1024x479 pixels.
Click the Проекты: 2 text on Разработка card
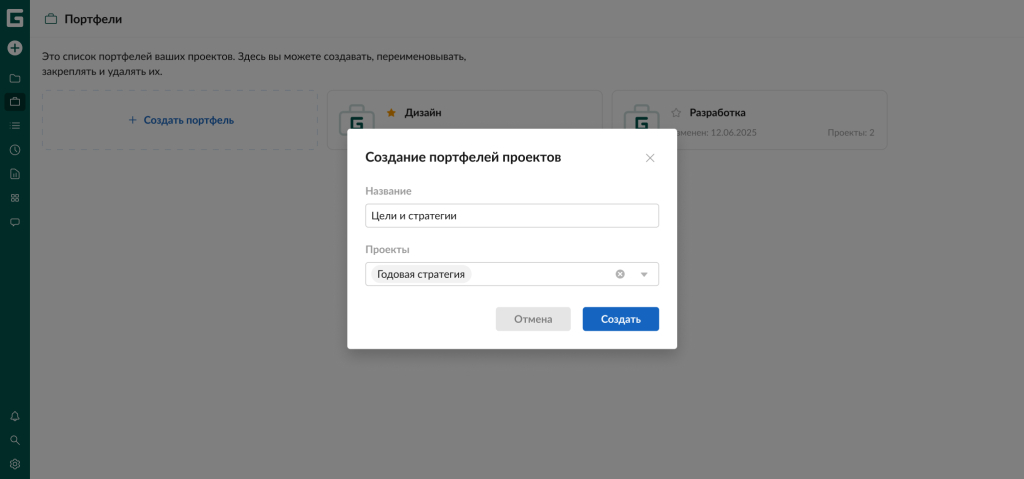(851, 133)
